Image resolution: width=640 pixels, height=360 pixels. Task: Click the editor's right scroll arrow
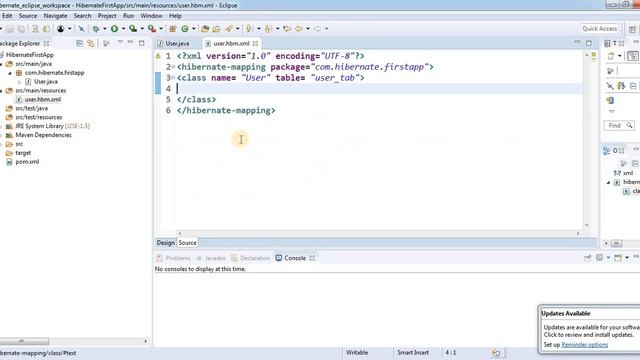coord(578,233)
